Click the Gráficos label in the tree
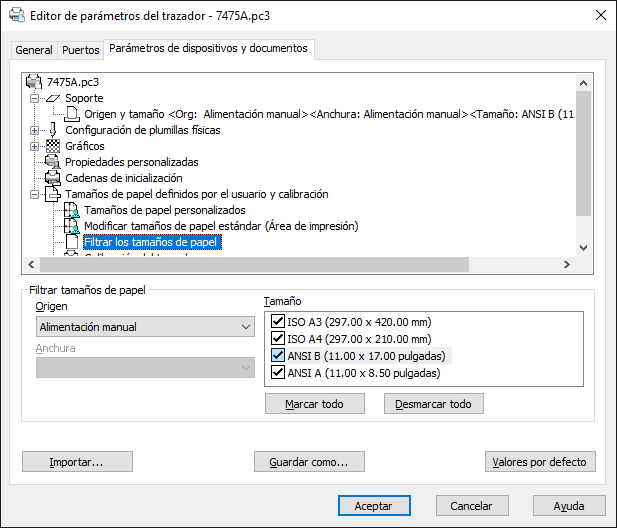The height and width of the screenshot is (528, 617). (x=85, y=146)
